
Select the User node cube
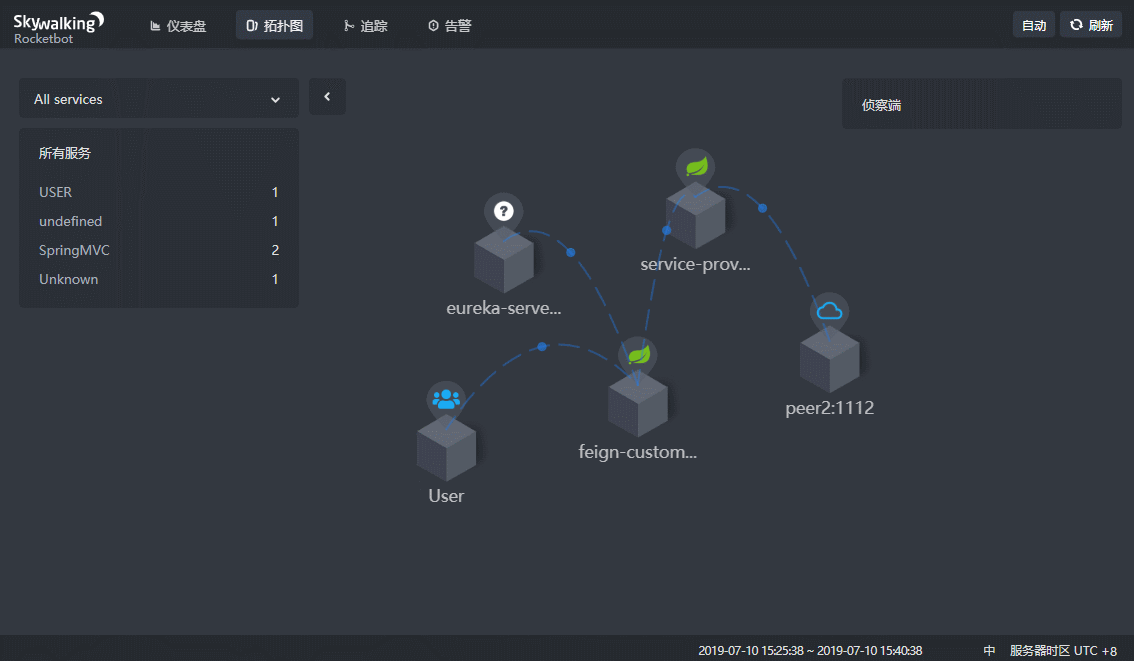point(446,448)
